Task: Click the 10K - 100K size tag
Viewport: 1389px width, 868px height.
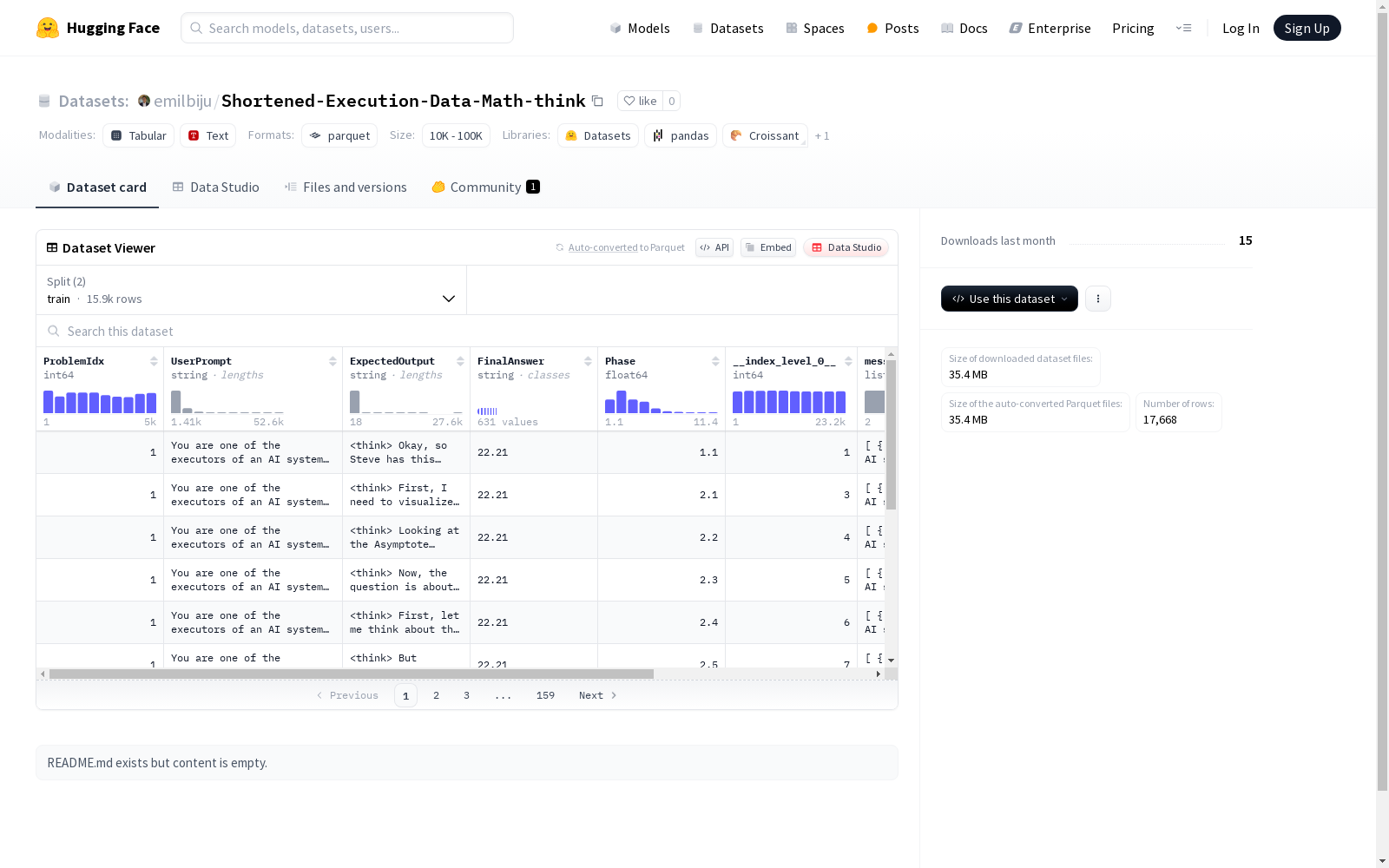Action: point(456,135)
